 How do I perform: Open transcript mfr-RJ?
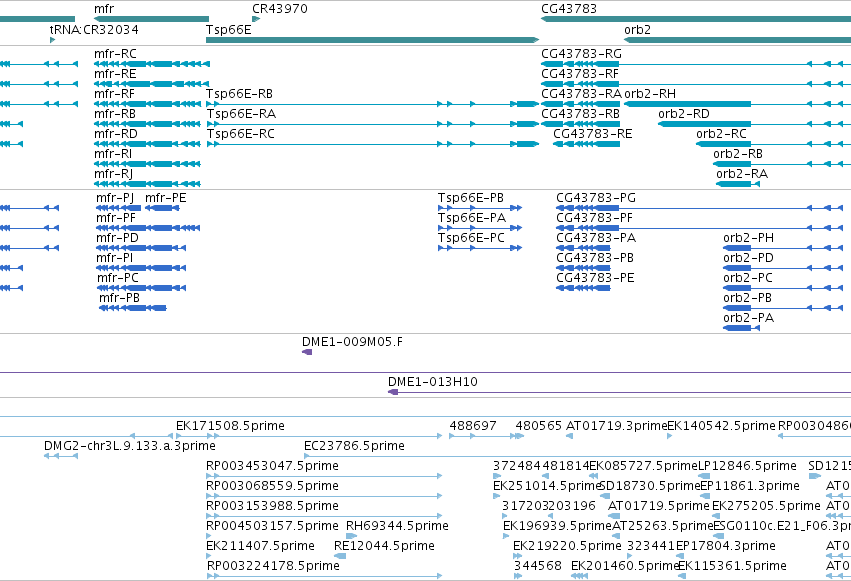(148, 184)
